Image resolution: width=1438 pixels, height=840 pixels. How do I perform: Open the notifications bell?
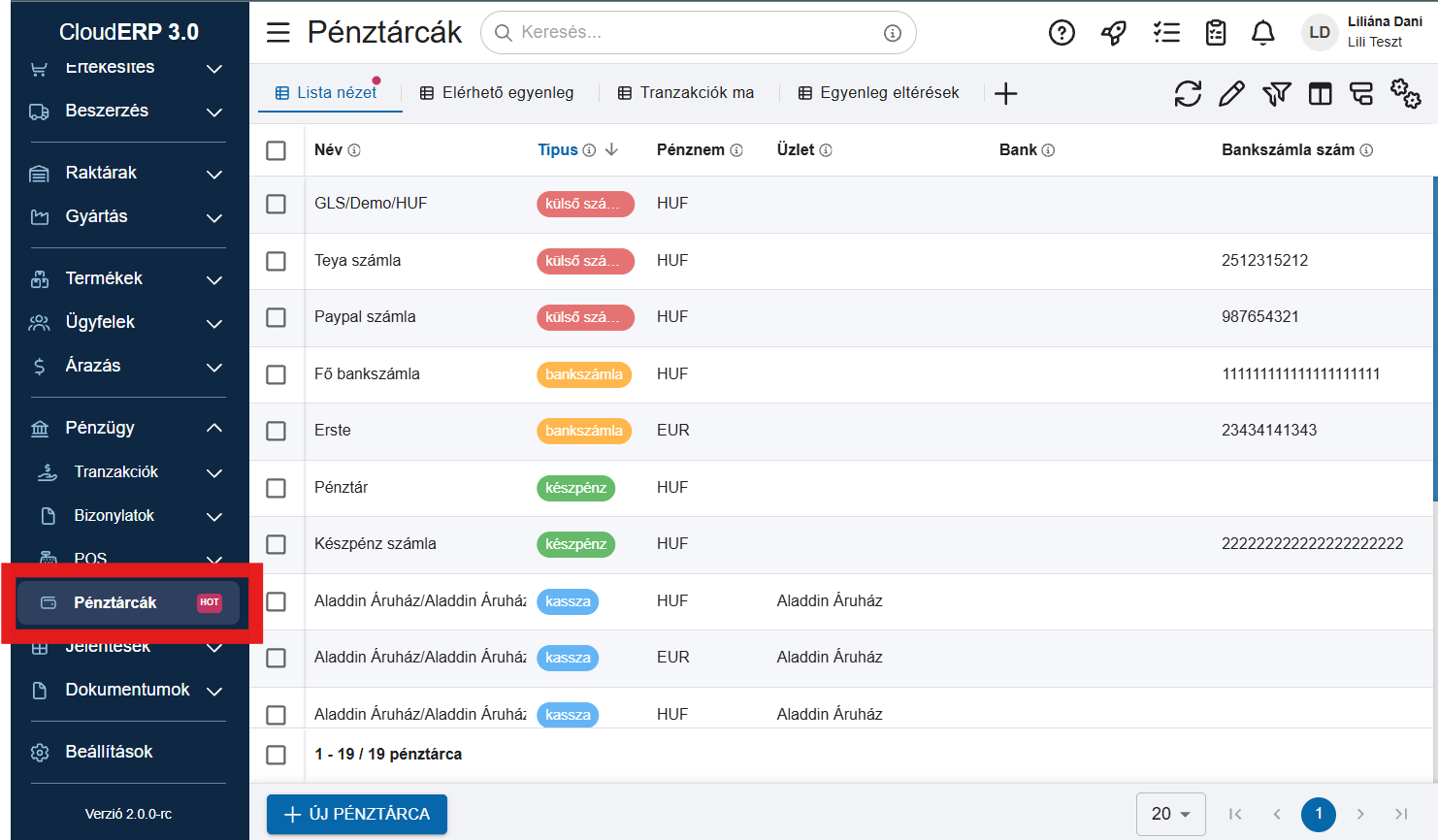[1262, 33]
